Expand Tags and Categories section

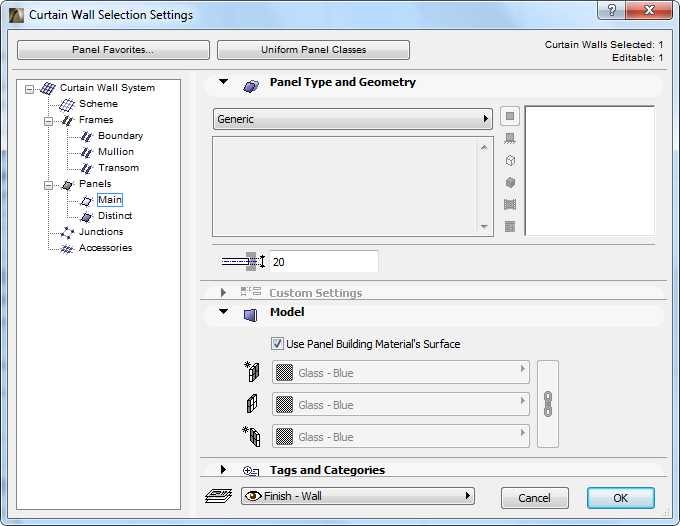[223, 470]
